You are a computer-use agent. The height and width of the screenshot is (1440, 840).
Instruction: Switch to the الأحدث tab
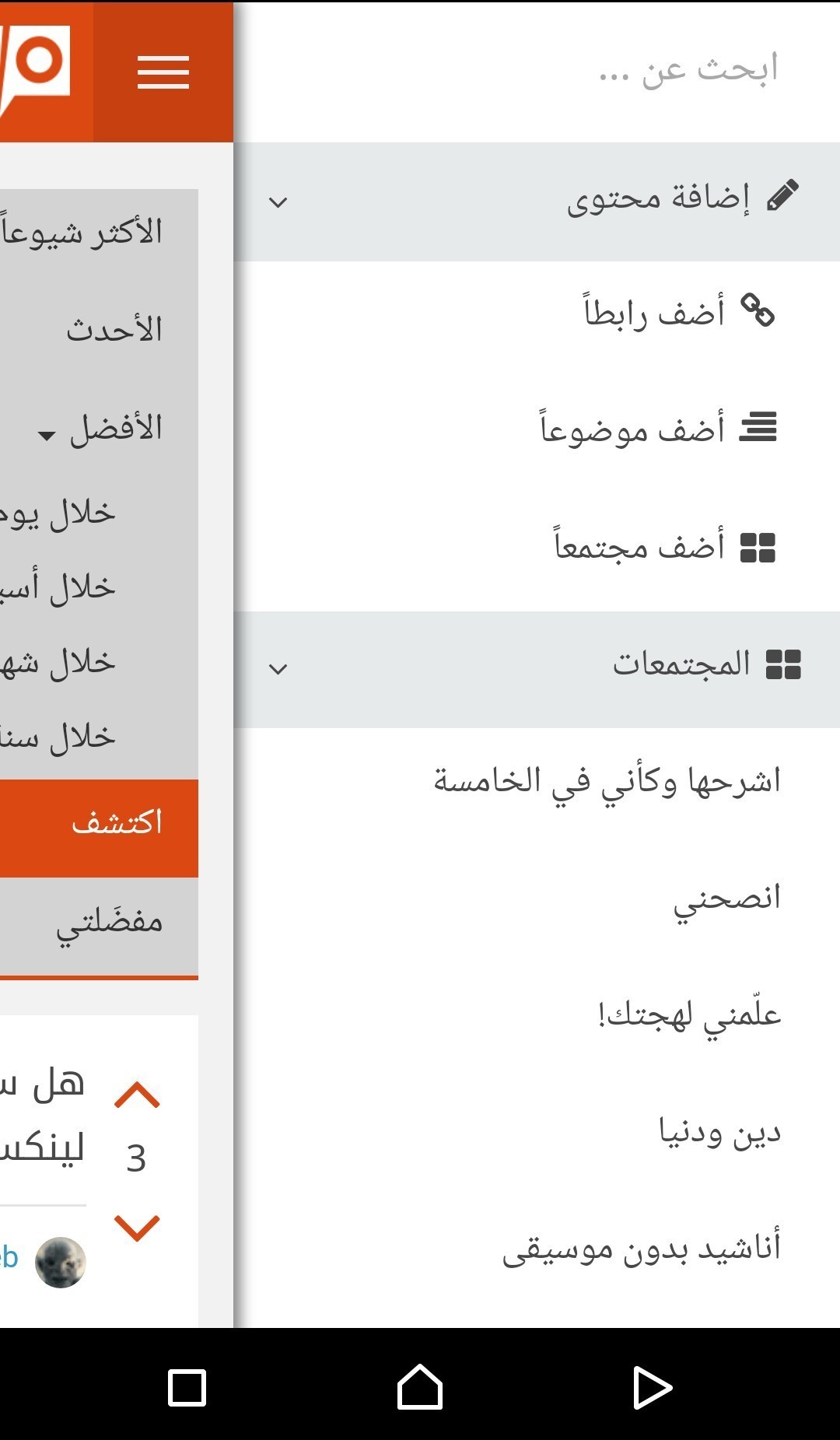pos(114,330)
